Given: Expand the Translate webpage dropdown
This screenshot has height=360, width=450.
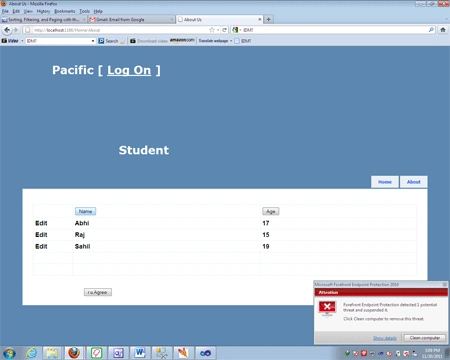Looking at the screenshot, I should coord(231,41).
